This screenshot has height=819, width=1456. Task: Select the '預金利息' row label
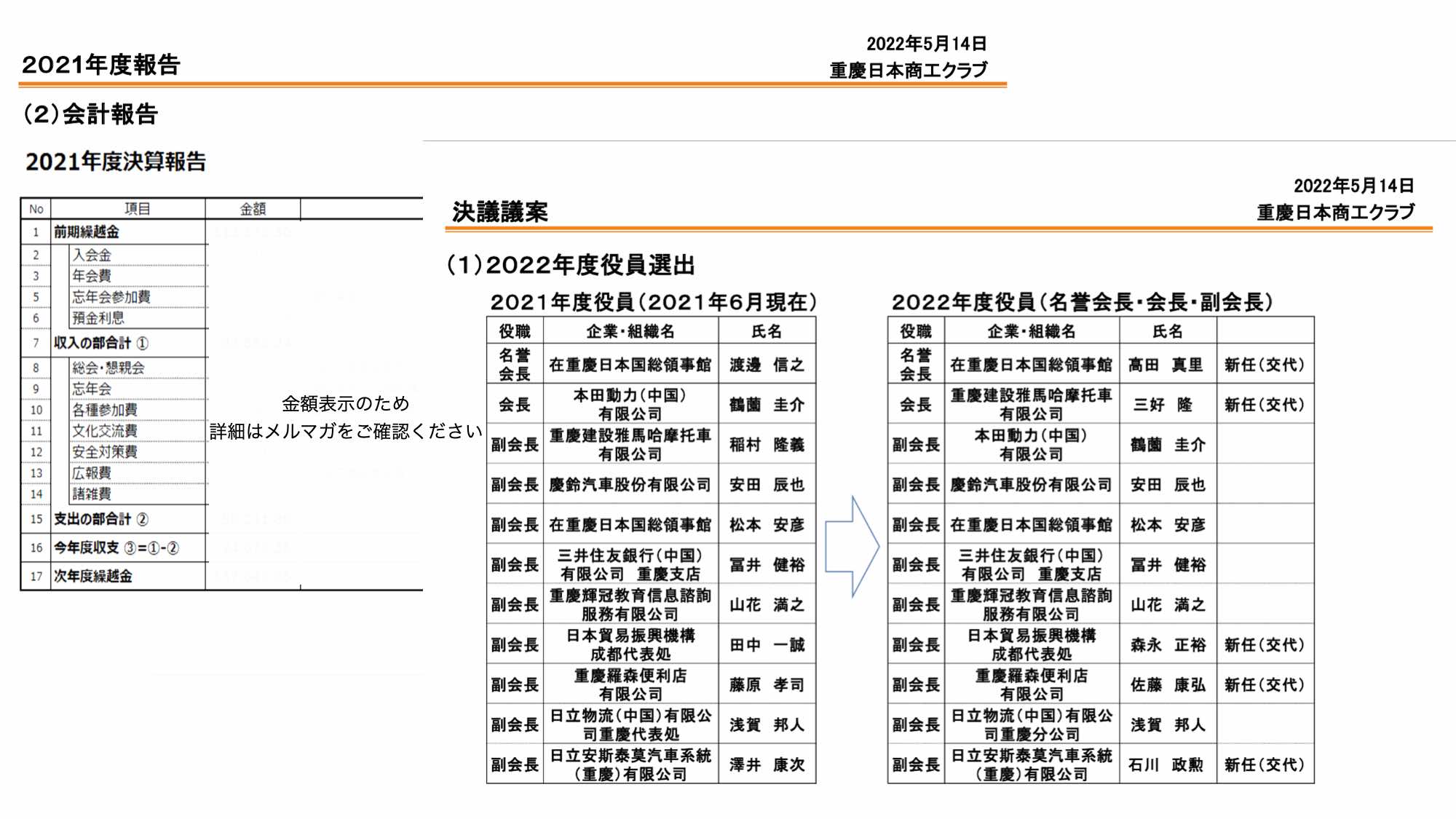coord(98,318)
